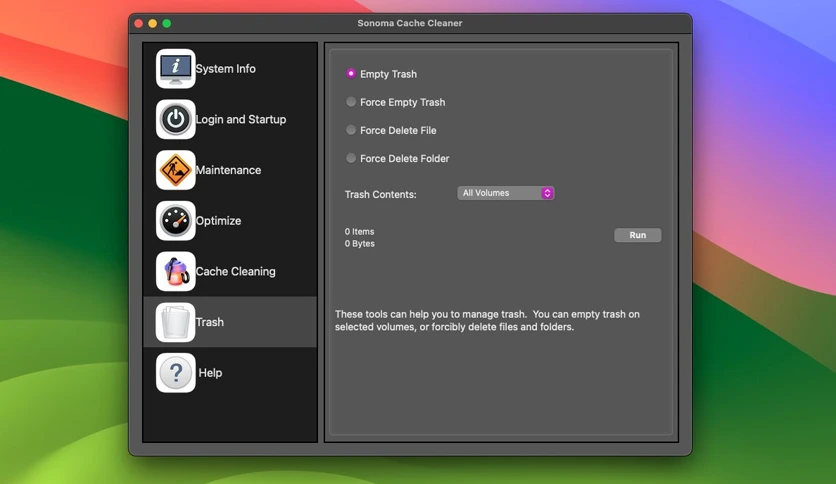Click the Trash bin icon in sidebar

[x=175, y=322]
